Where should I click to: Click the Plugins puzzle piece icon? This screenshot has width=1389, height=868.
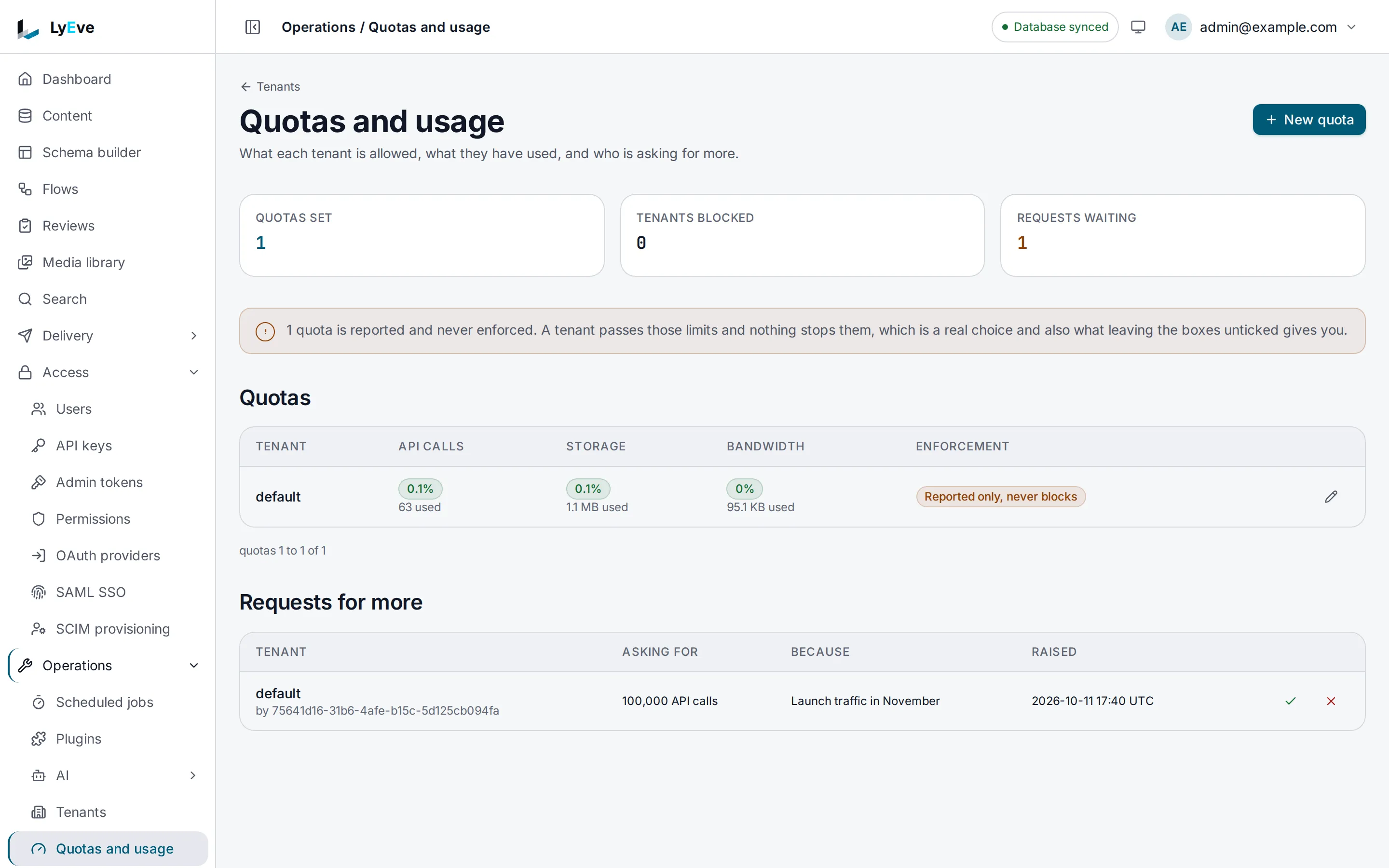[x=39, y=739]
